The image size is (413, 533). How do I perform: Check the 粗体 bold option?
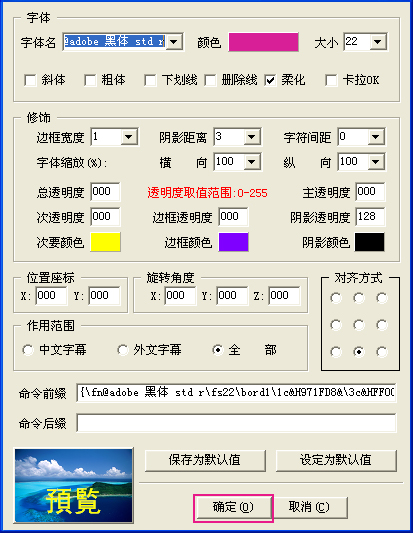[x=90, y=81]
